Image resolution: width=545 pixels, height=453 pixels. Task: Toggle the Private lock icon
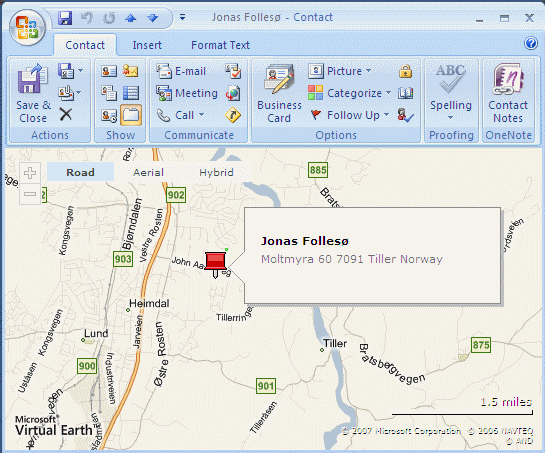[405, 71]
